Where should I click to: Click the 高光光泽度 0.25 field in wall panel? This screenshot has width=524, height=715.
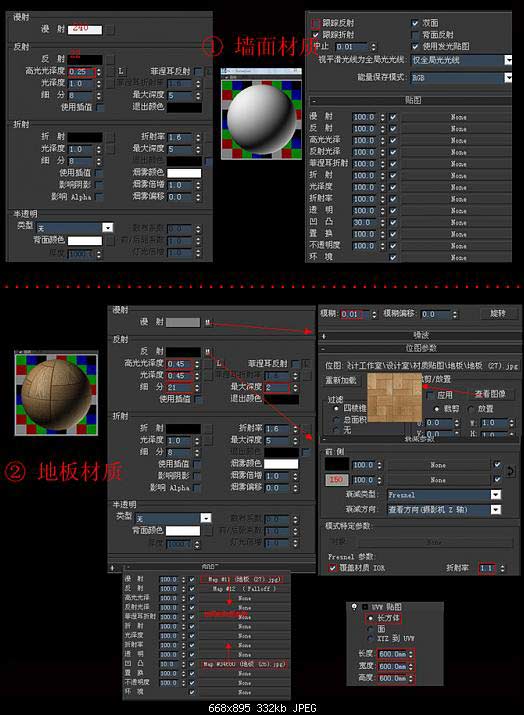pos(81,72)
